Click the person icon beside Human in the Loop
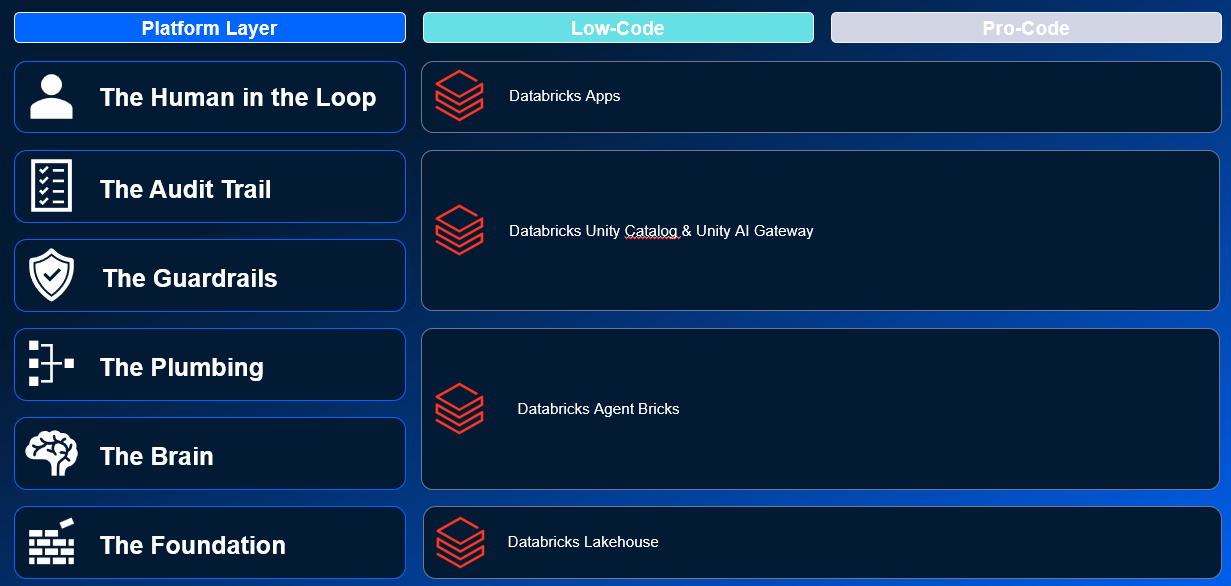Screen dimensions: 1231x586 coord(51,97)
